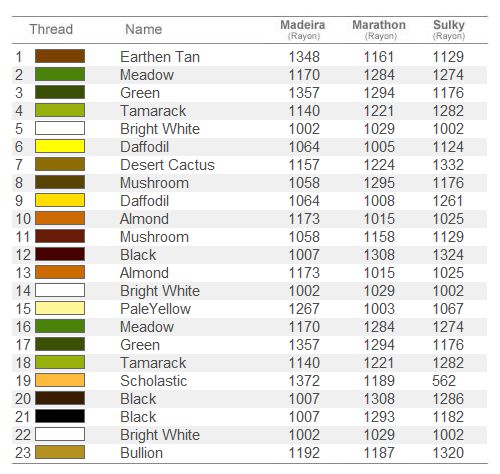The image size is (500, 474).
Task: Select the Desert Cactus name text
Action: [167, 165]
